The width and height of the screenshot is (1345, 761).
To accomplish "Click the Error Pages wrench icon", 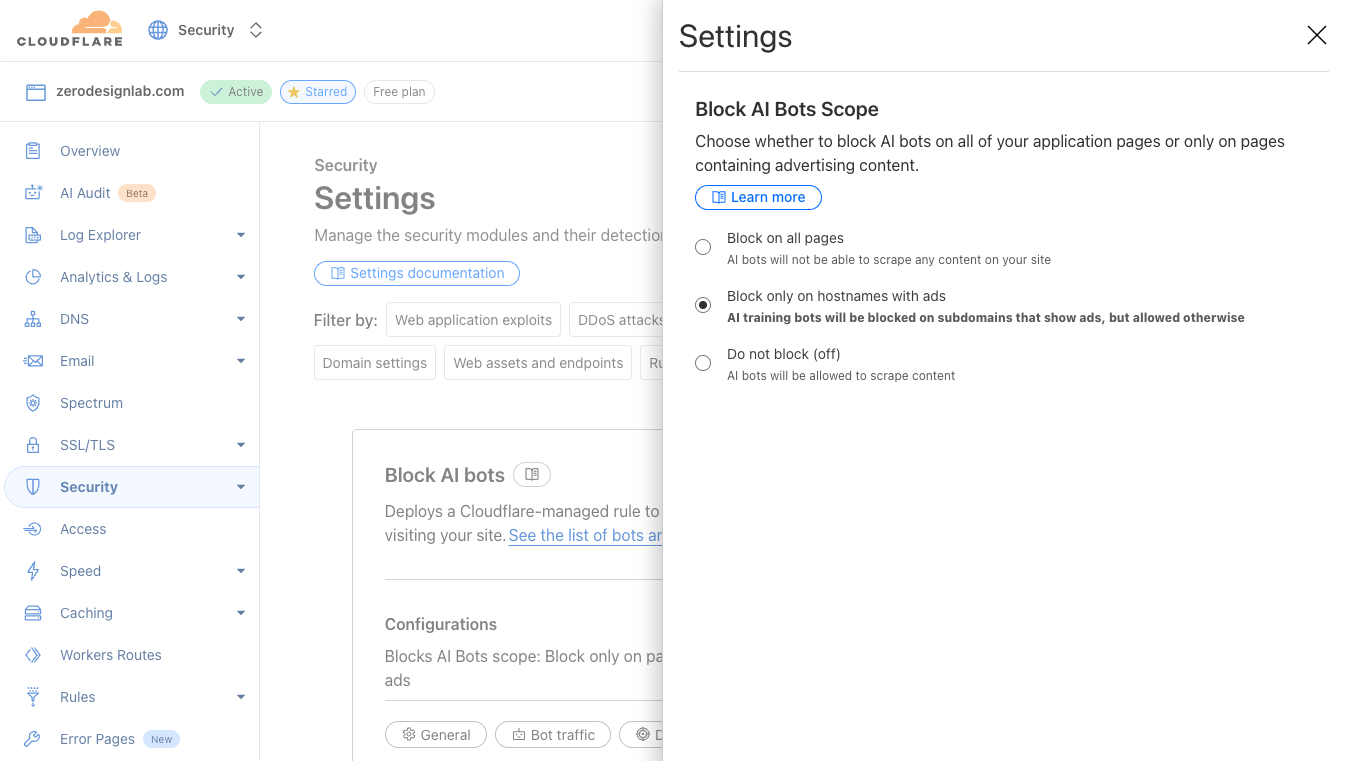I will [33, 739].
